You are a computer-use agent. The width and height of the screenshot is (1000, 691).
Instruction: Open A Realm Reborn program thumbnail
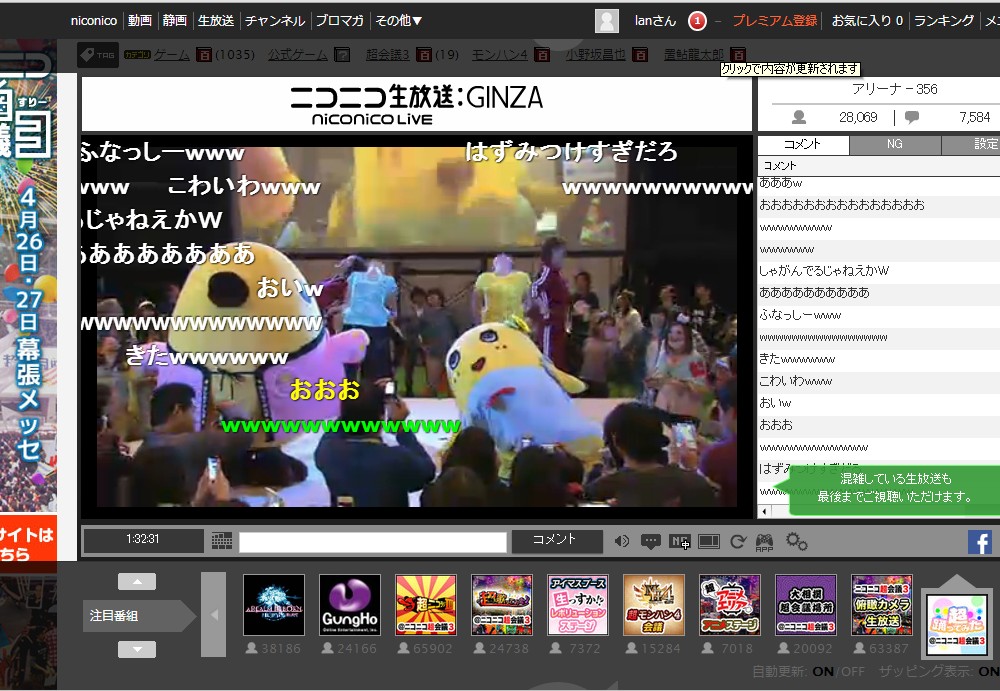(x=274, y=605)
